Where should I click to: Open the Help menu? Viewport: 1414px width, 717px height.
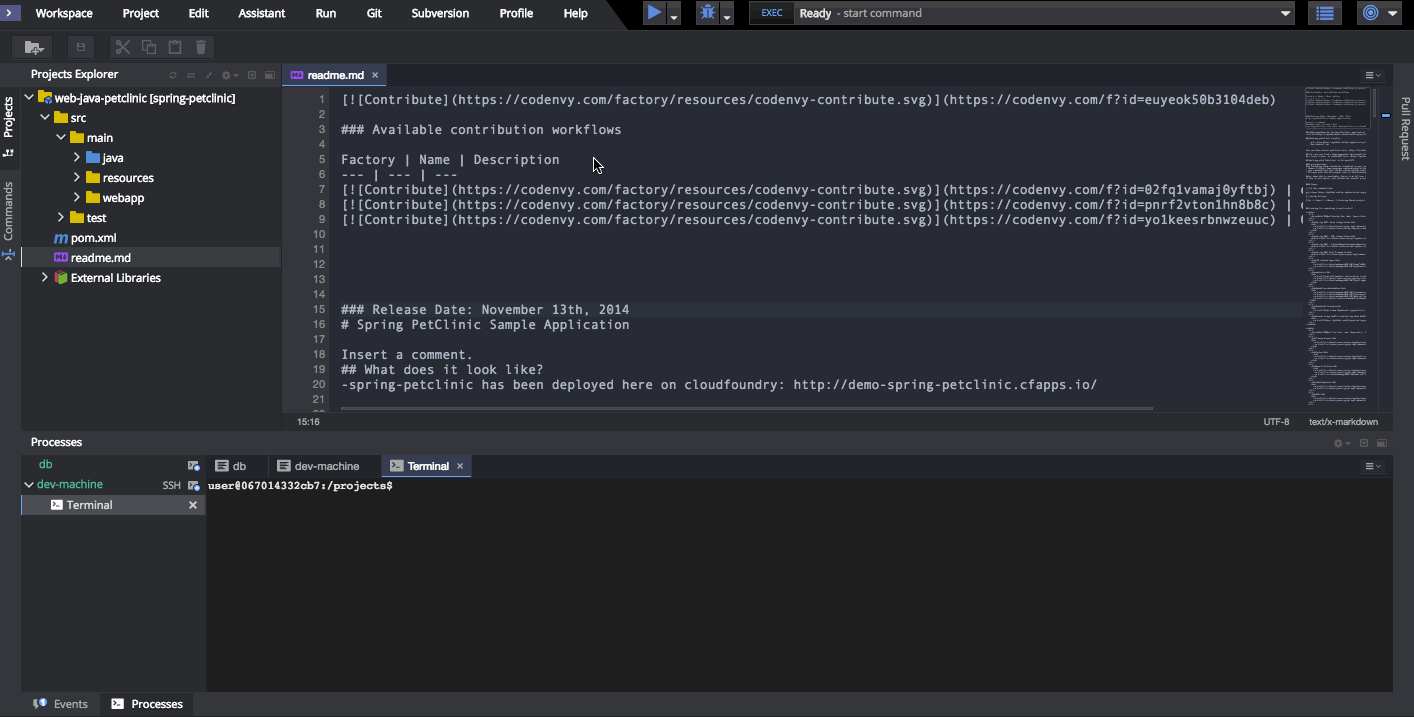point(576,13)
